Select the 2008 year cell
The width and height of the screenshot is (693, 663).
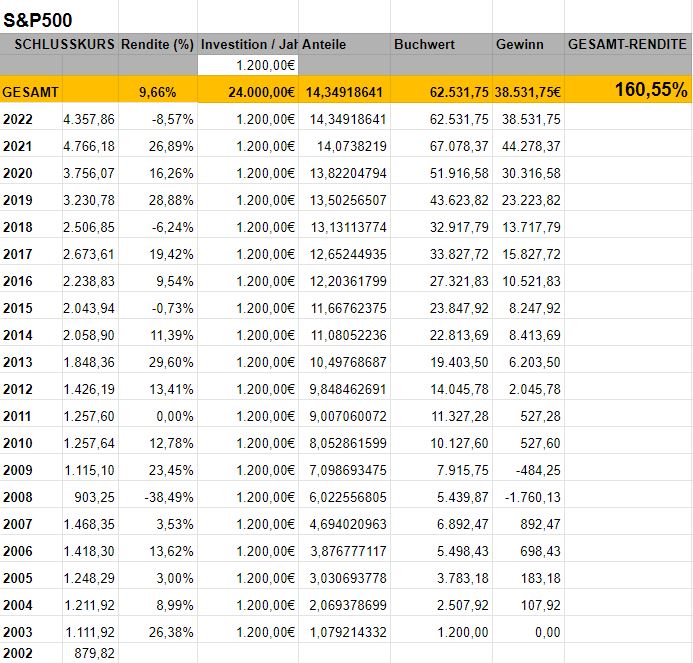(x=18, y=497)
